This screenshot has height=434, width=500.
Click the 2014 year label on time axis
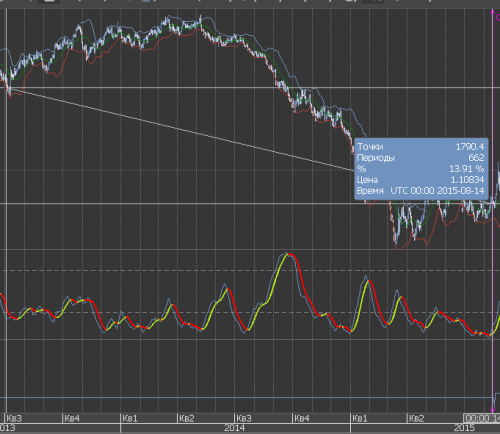[234, 428]
